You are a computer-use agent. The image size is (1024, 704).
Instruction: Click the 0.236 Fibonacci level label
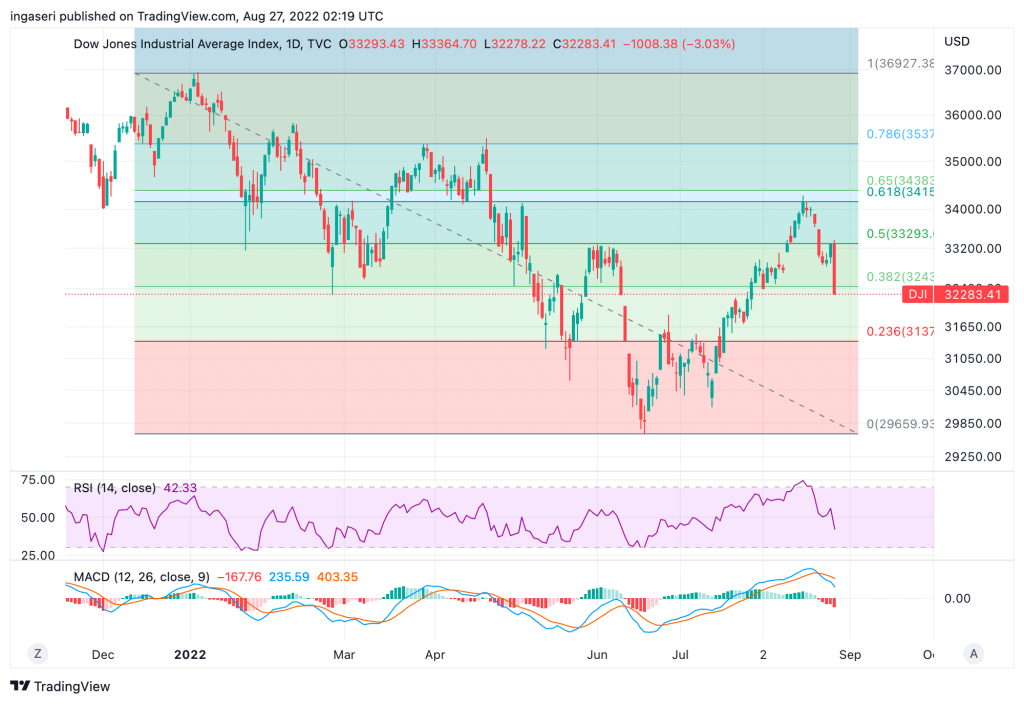(x=901, y=331)
